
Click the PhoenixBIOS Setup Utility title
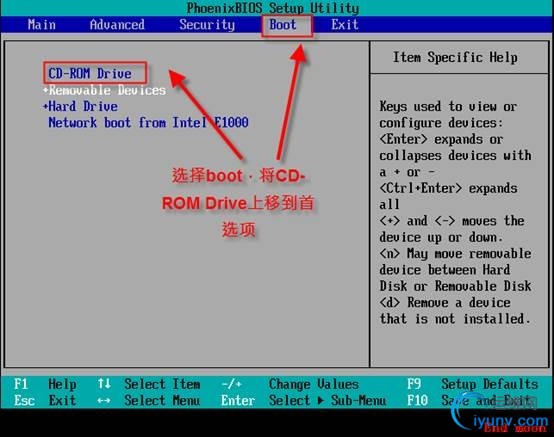coord(273,8)
